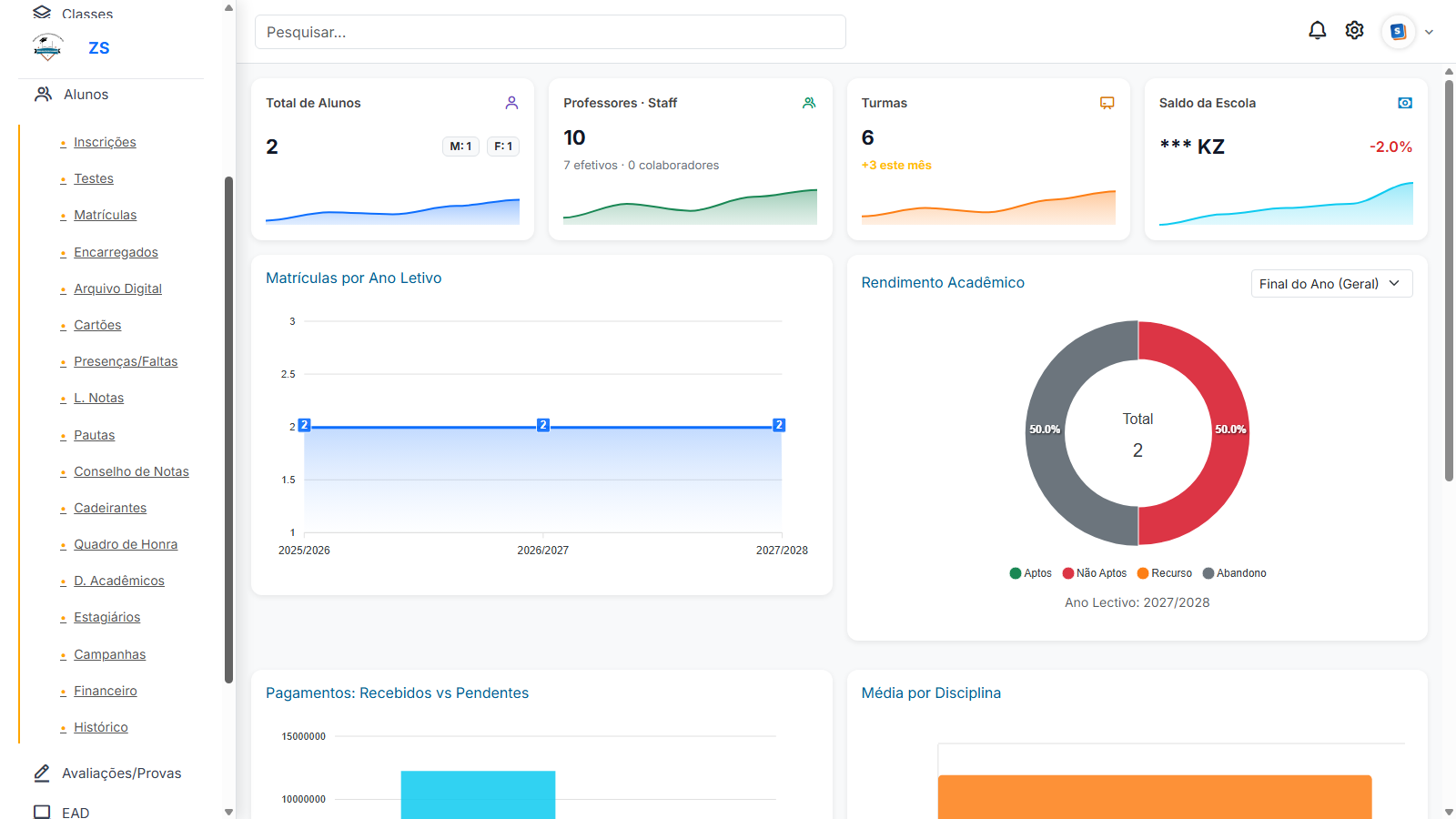The height and width of the screenshot is (819, 1456).
Task: Click the Turmas board icon
Action: coord(1107,103)
